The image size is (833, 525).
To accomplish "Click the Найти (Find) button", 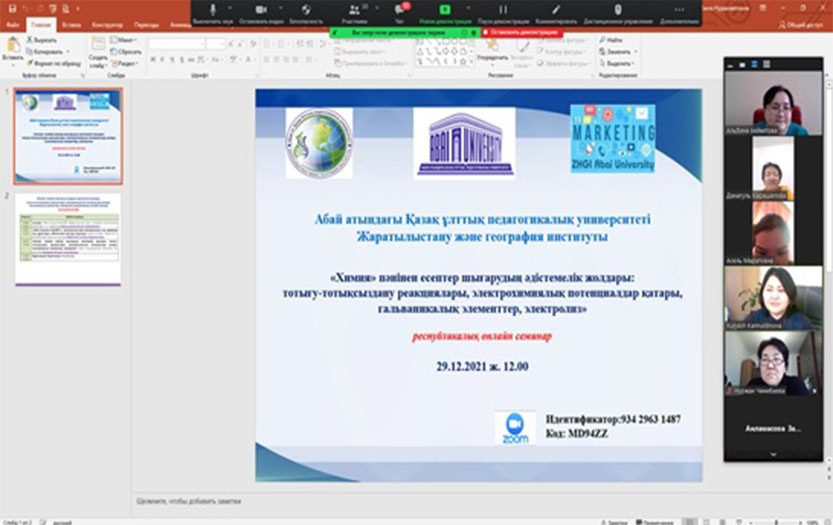I will 612,40.
